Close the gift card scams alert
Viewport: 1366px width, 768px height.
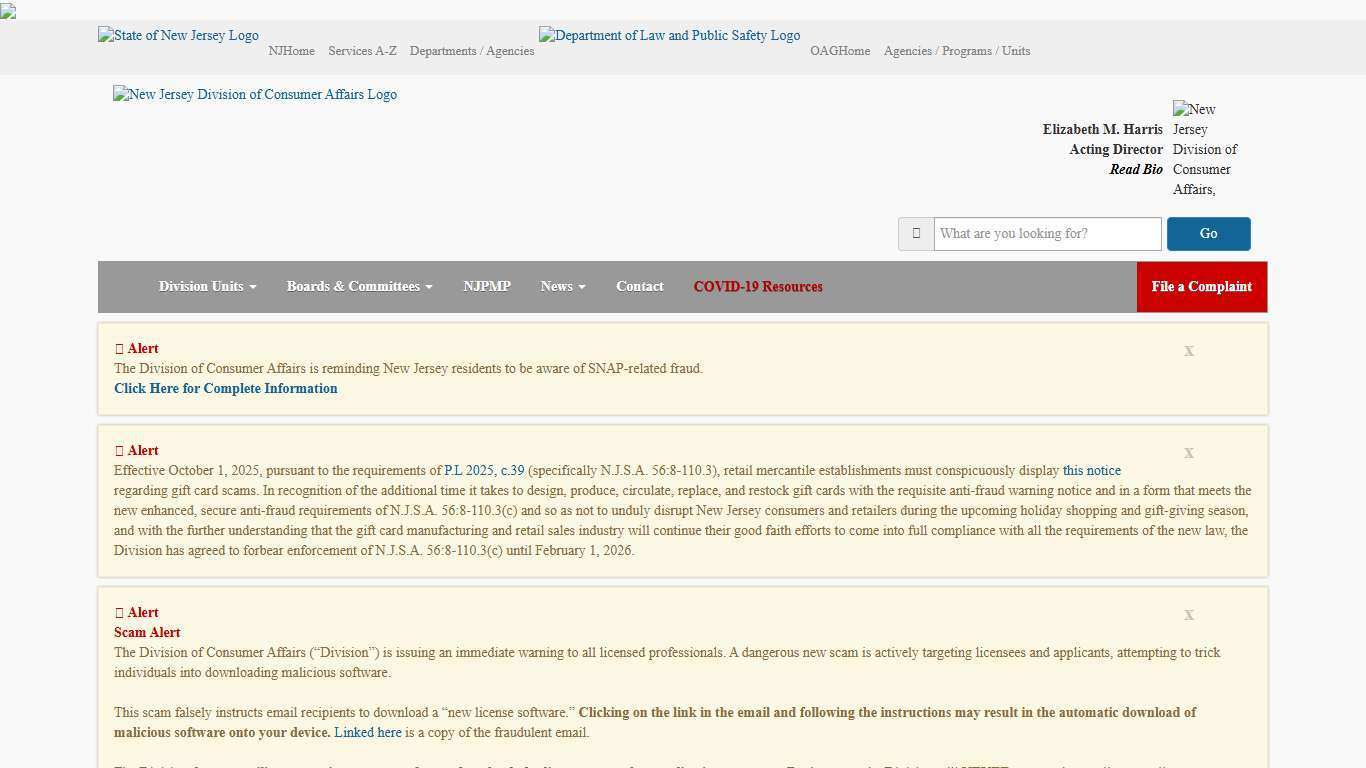[x=1189, y=453]
